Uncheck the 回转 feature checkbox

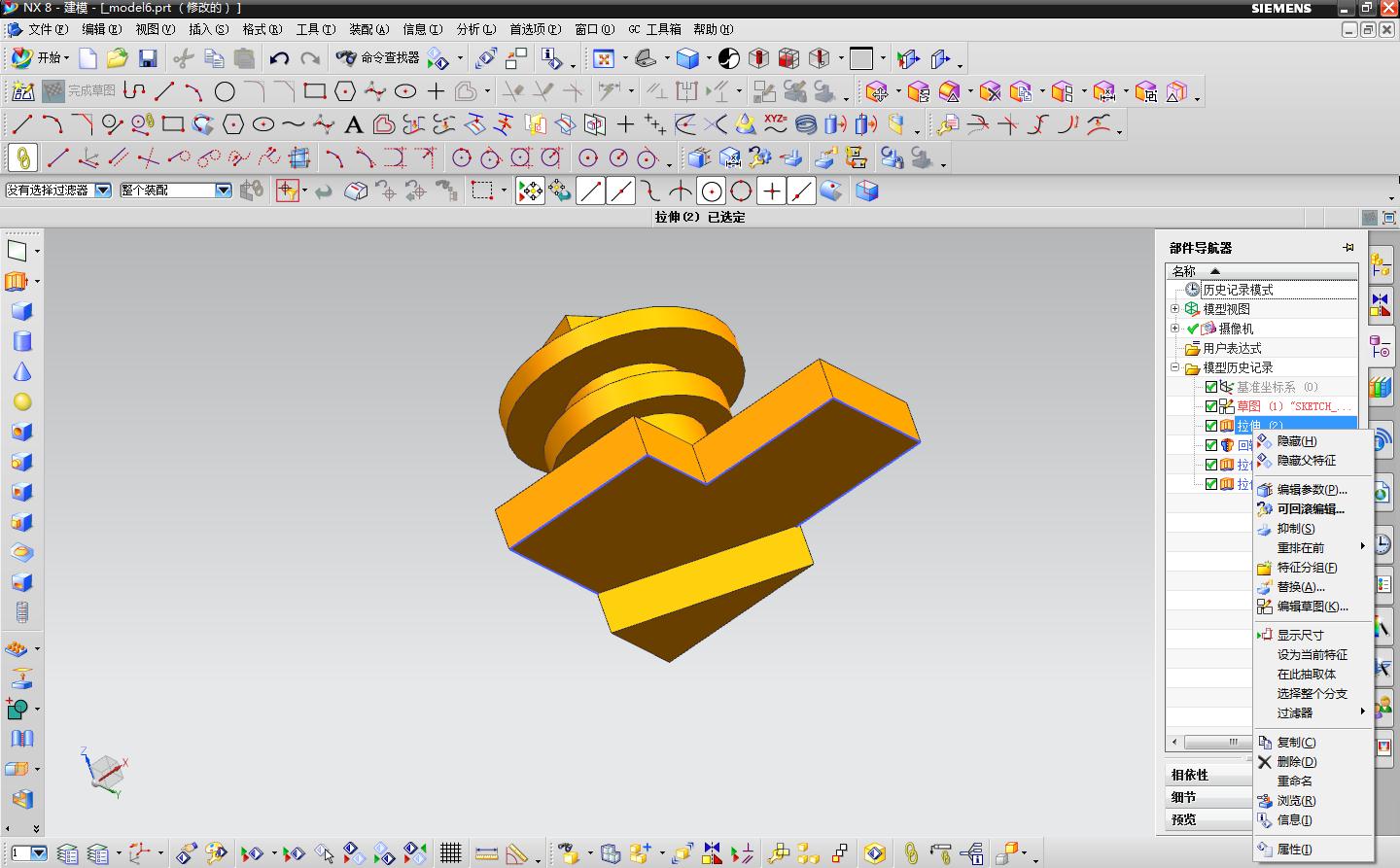coord(1211,445)
